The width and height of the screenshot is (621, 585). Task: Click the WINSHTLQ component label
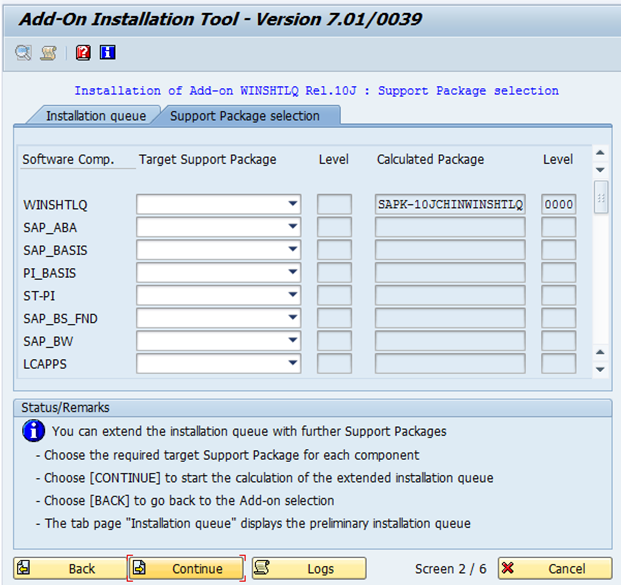coord(55,205)
